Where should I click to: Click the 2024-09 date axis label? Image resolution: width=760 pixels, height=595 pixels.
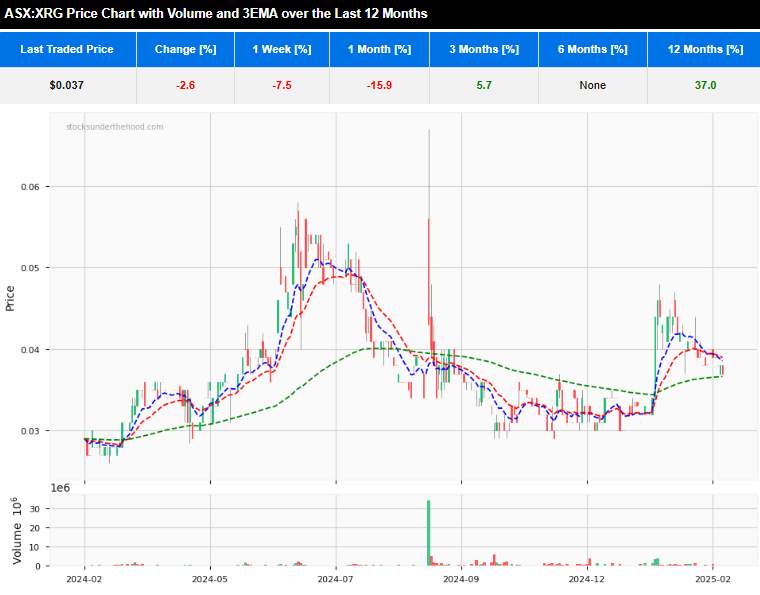point(461,579)
